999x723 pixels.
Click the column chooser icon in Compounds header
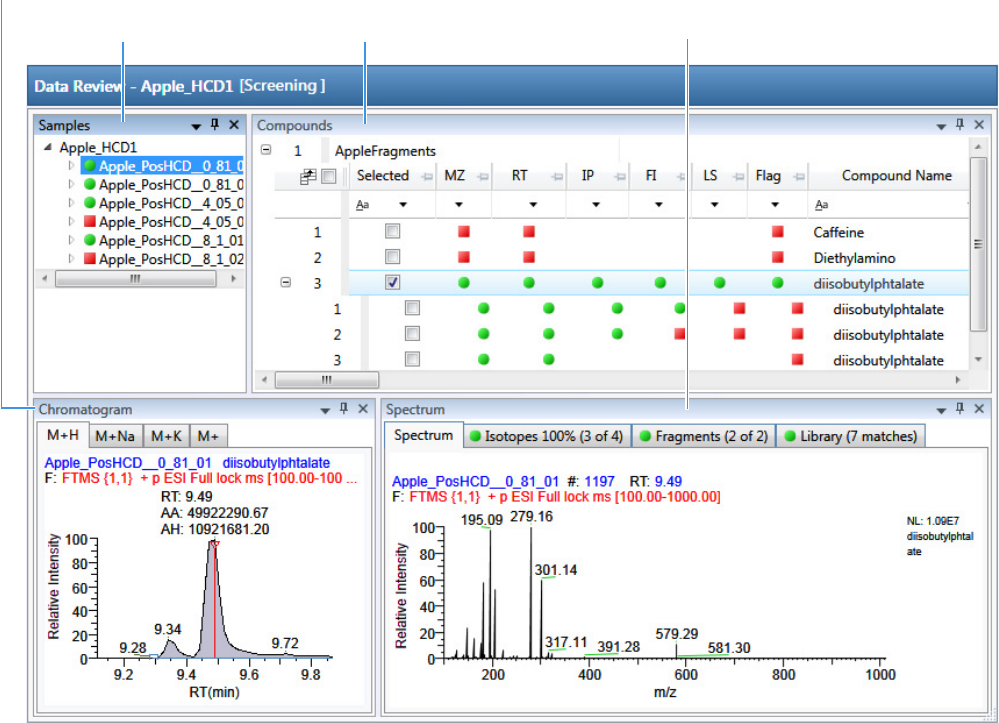(x=308, y=177)
